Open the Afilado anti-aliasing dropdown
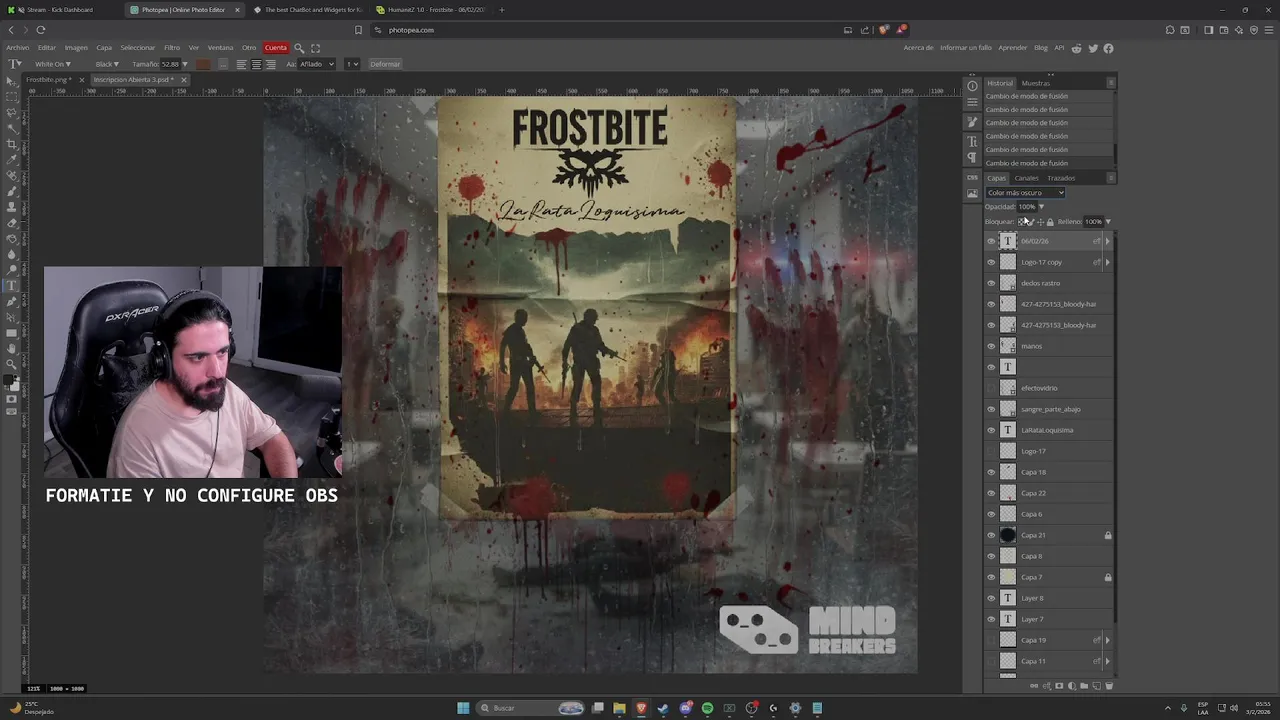The width and height of the screenshot is (1280, 720). tap(316, 64)
